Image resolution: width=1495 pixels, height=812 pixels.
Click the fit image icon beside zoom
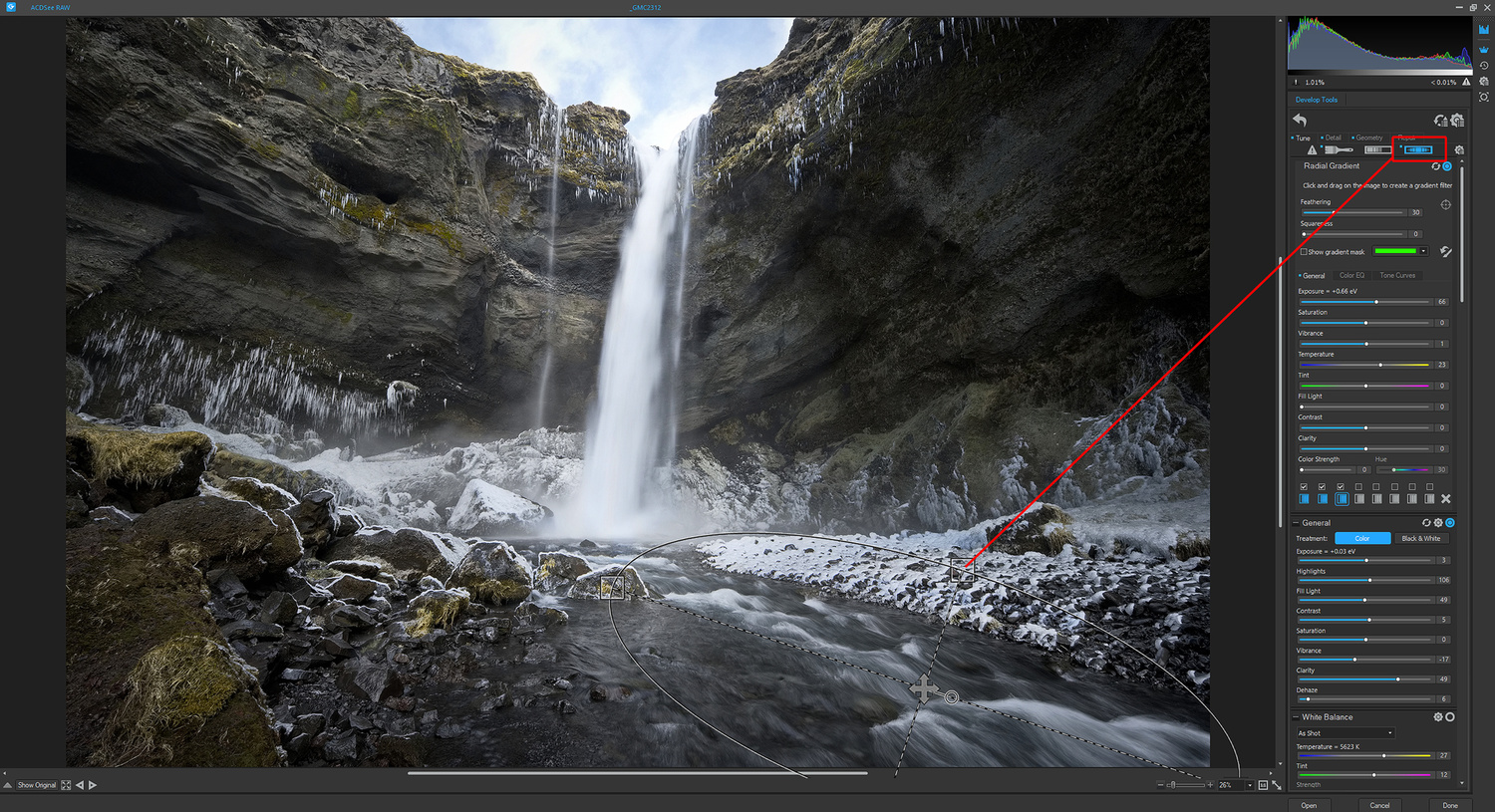click(1263, 785)
